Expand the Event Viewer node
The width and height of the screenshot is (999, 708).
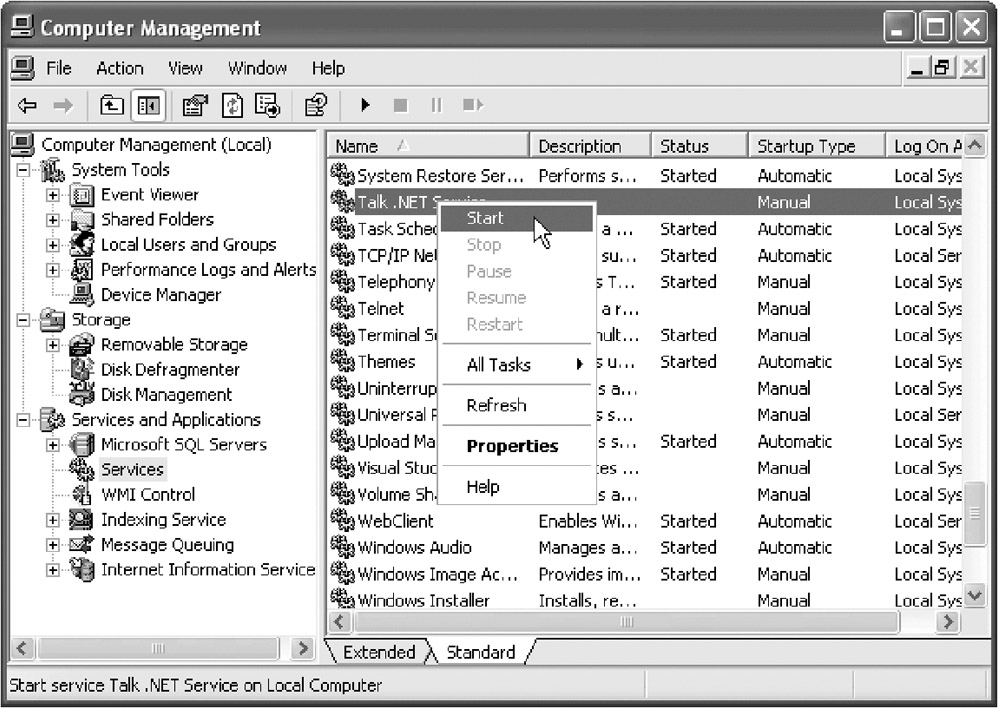pos(53,195)
